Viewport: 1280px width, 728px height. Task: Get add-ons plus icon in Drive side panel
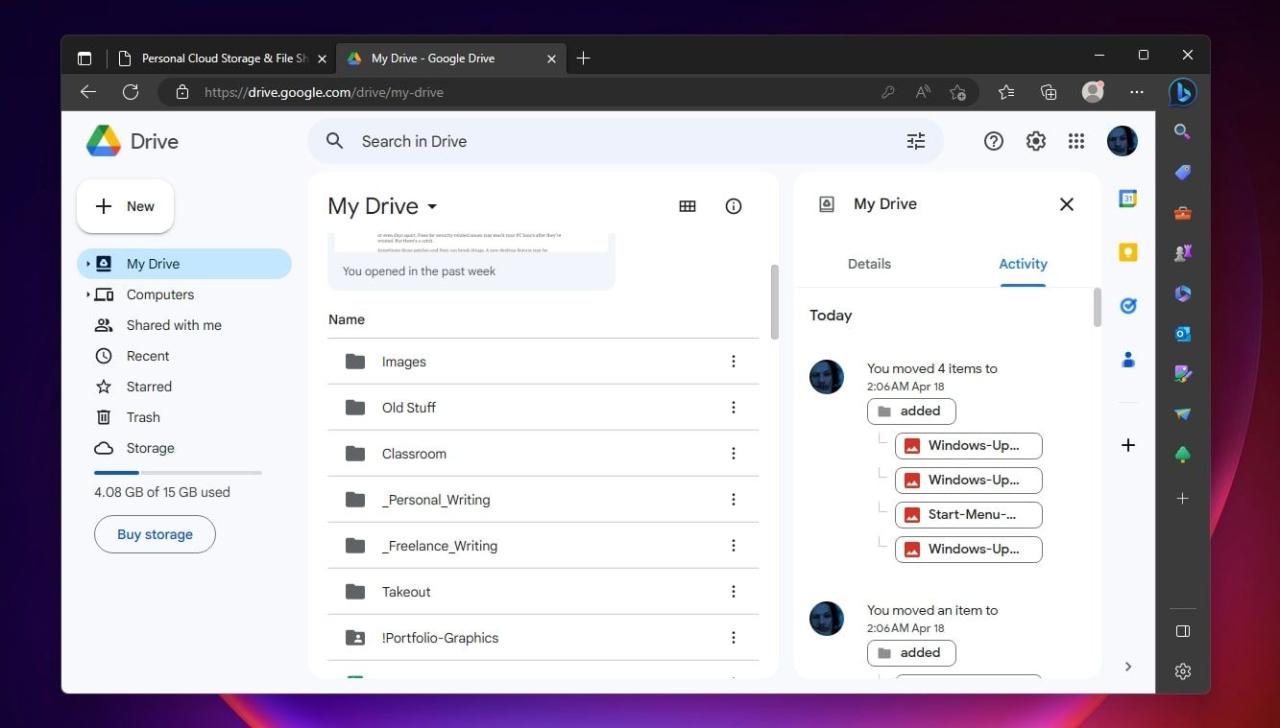pyautogui.click(x=1128, y=445)
